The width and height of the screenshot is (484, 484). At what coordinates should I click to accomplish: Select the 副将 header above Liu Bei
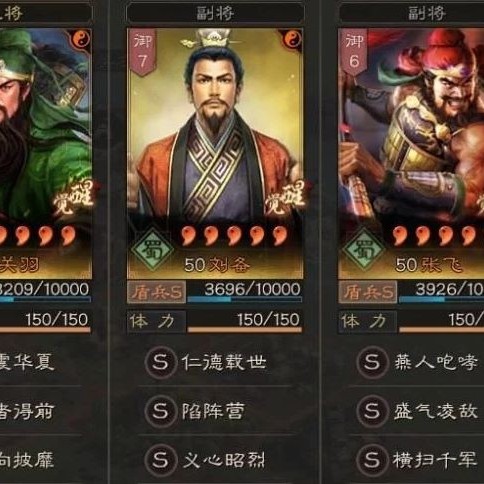click(215, 13)
